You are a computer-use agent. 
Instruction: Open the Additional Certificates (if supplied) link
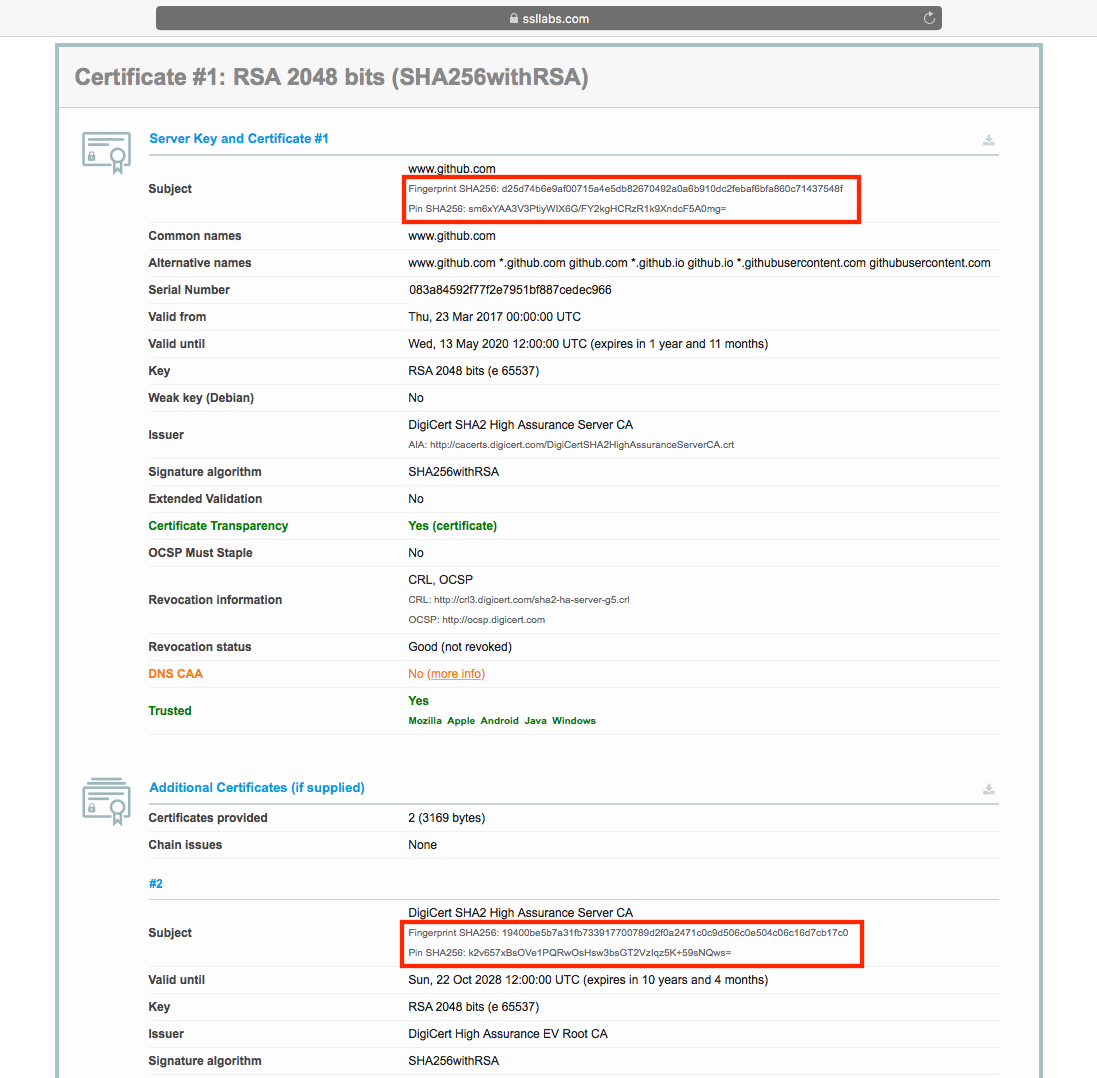[x=257, y=787]
